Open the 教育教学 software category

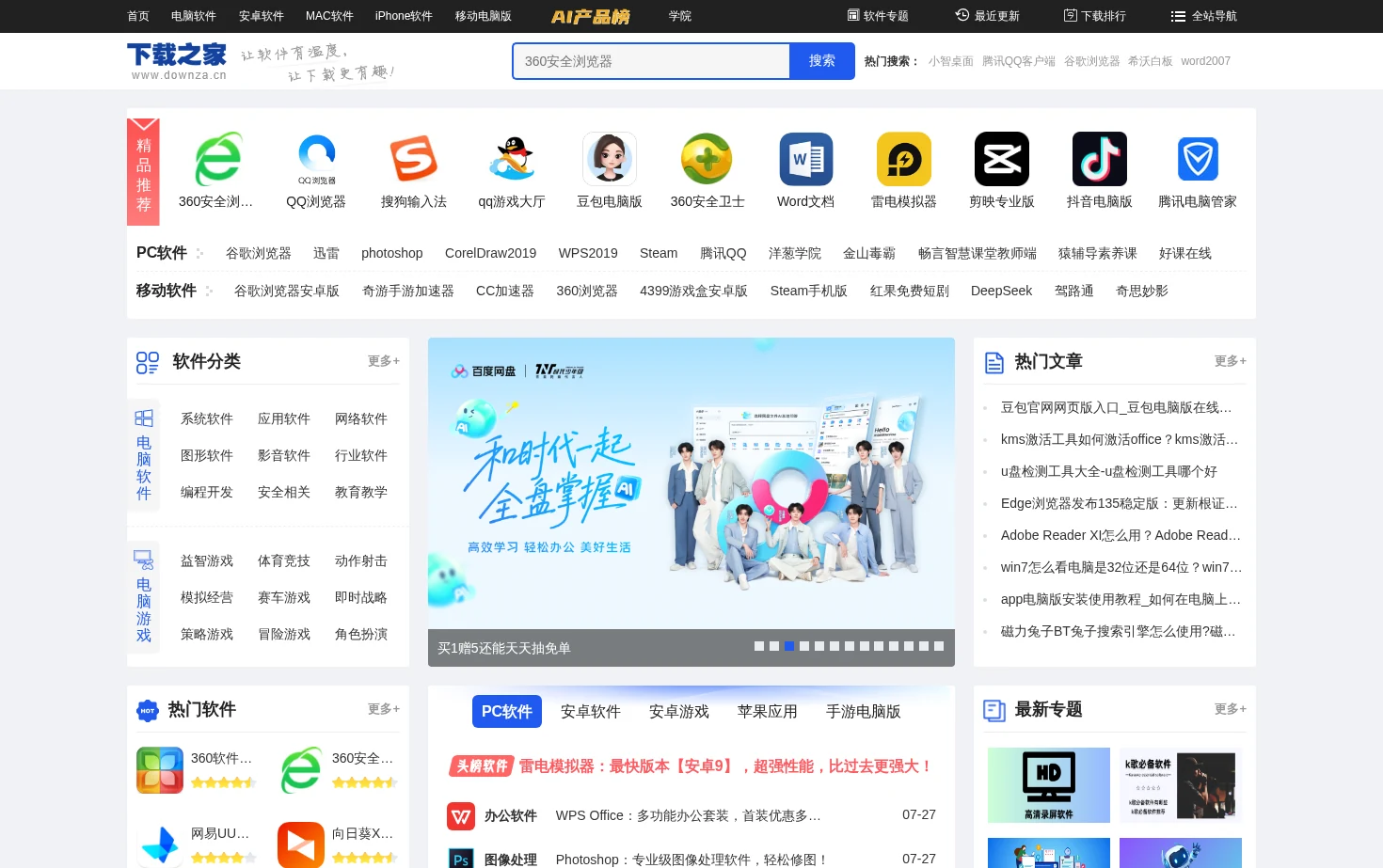[361, 492]
